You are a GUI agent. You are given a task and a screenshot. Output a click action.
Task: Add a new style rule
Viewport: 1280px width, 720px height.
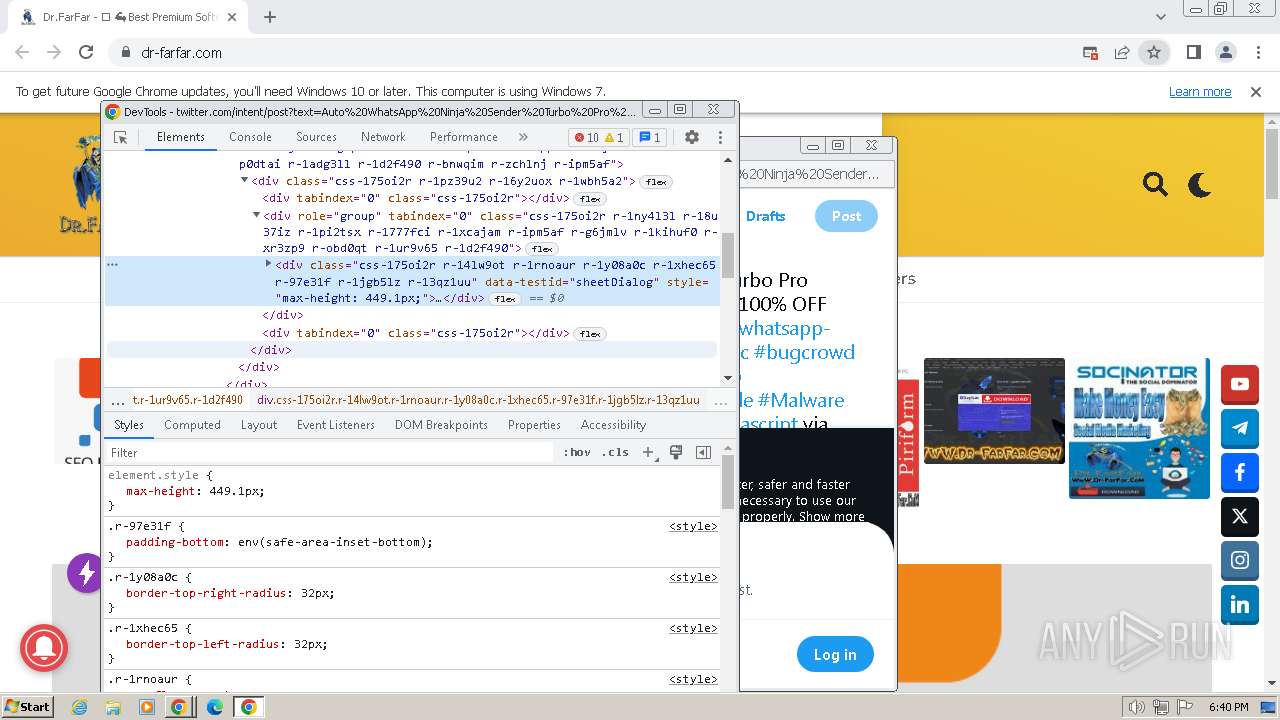pos(648,452)
